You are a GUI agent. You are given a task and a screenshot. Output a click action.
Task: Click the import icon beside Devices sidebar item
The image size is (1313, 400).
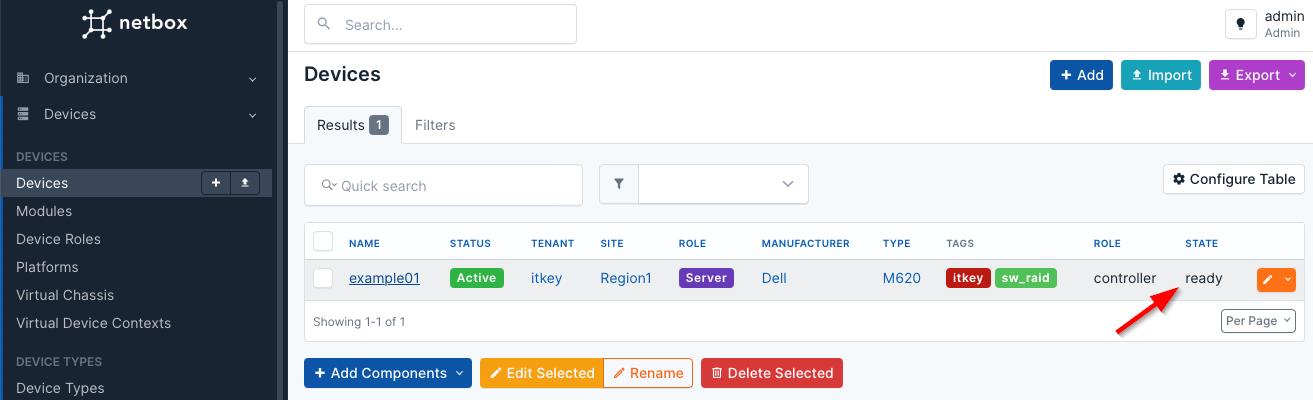click(x=245, y=183)
